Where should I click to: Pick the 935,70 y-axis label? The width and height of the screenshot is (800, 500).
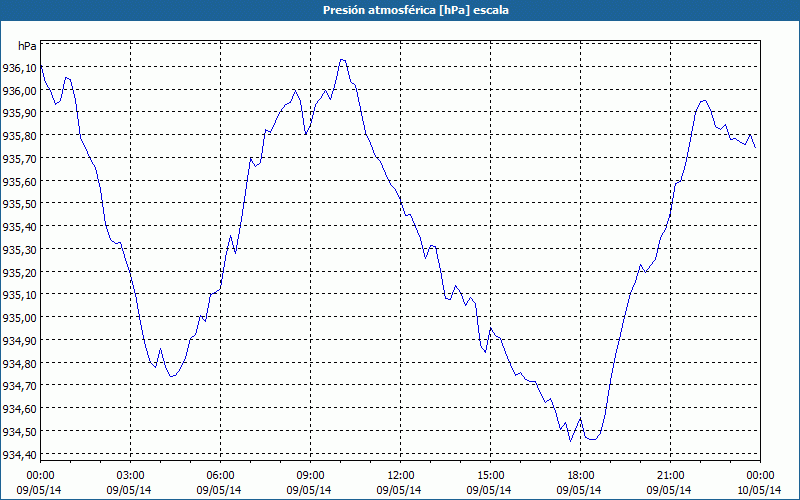click(20, 159)
